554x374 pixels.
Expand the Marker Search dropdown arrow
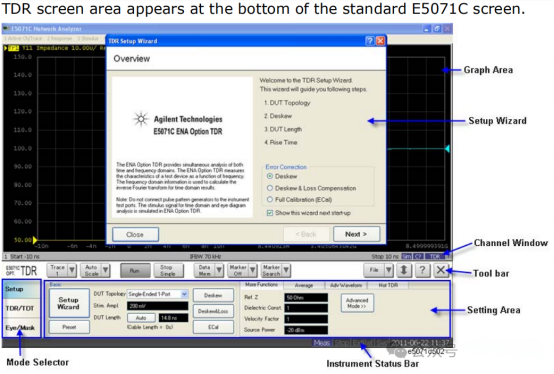click(x=286, y=271)
